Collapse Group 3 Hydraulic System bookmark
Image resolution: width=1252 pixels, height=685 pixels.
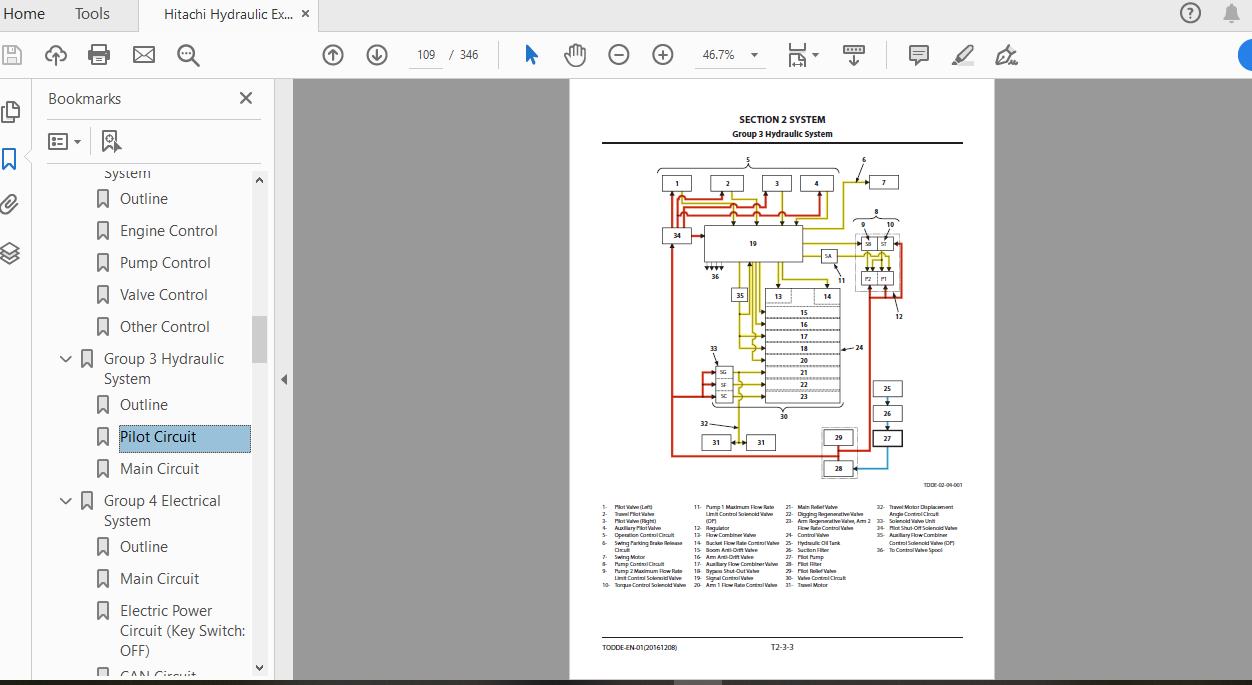click(x=66, y=359)
